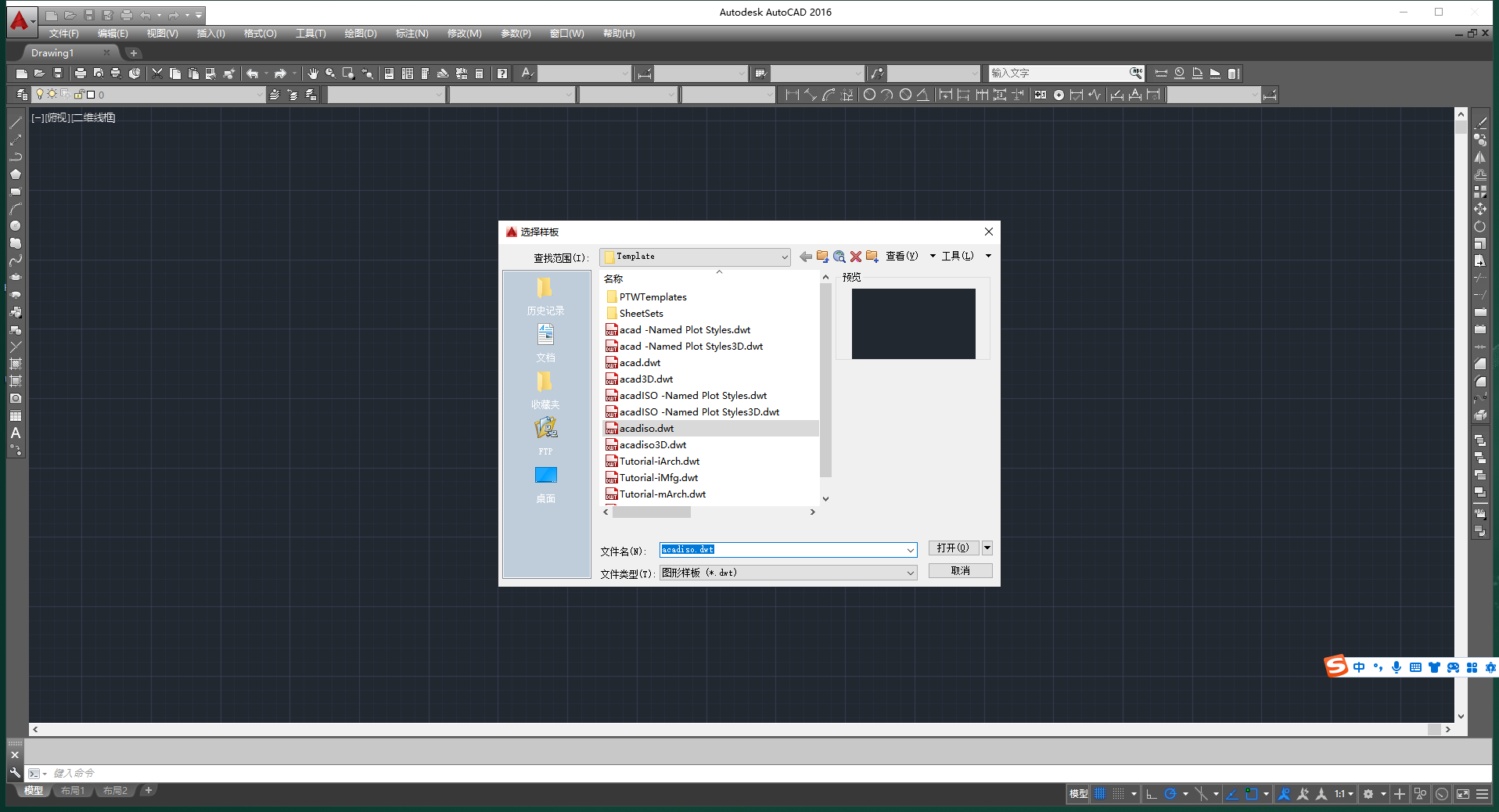Screen dimensions: 1499x812
Task: Switch to the 布局1 layout tab
Action: [73, 791]
